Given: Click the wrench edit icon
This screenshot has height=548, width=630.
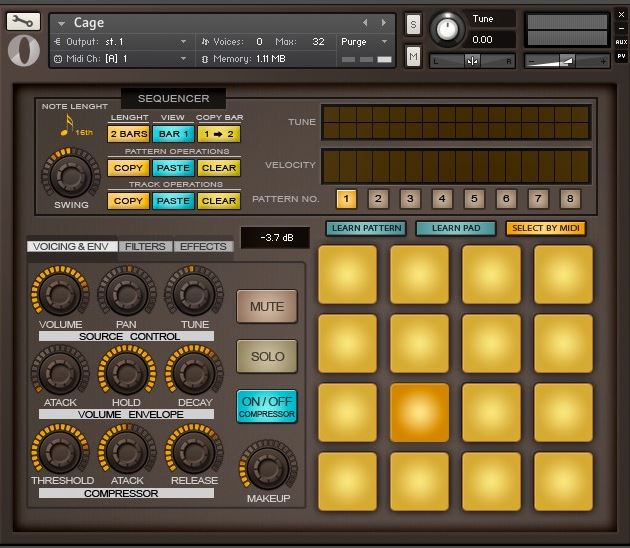Looking at the screenshot, I should pyautogui.click(x=23, y=21).
